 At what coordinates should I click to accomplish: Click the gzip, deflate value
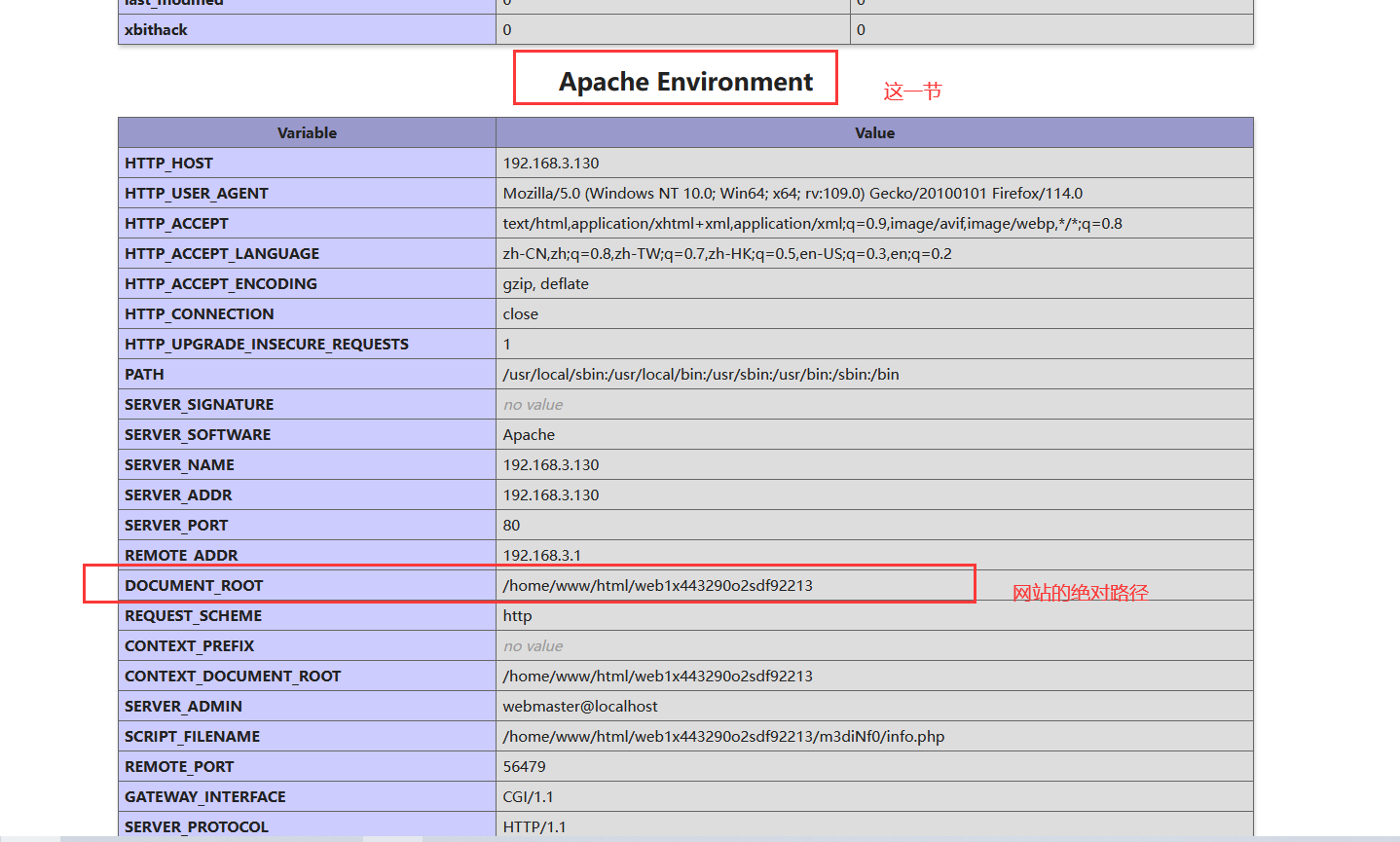[x=545, y=283]
